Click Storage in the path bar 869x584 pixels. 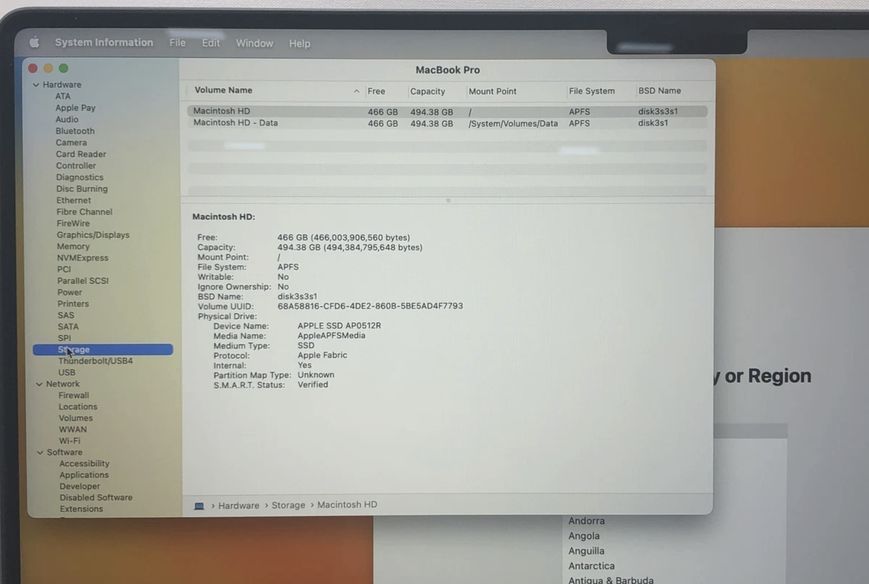pyautogui.click(x=288, y=505)
